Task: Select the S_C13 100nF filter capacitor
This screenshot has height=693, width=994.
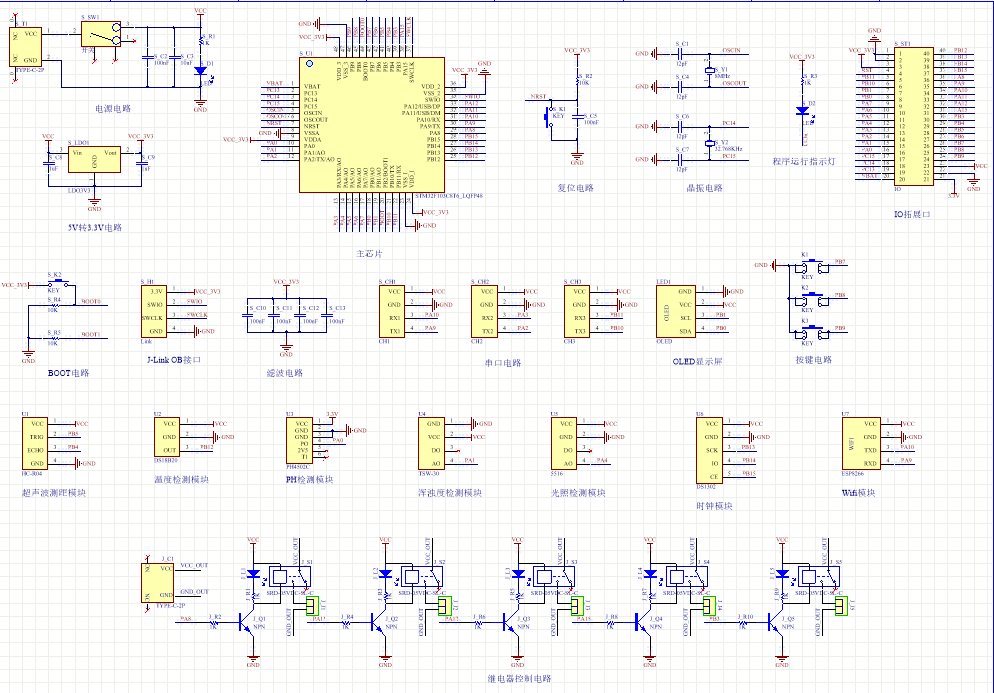Action: click(x=326, y=314)
